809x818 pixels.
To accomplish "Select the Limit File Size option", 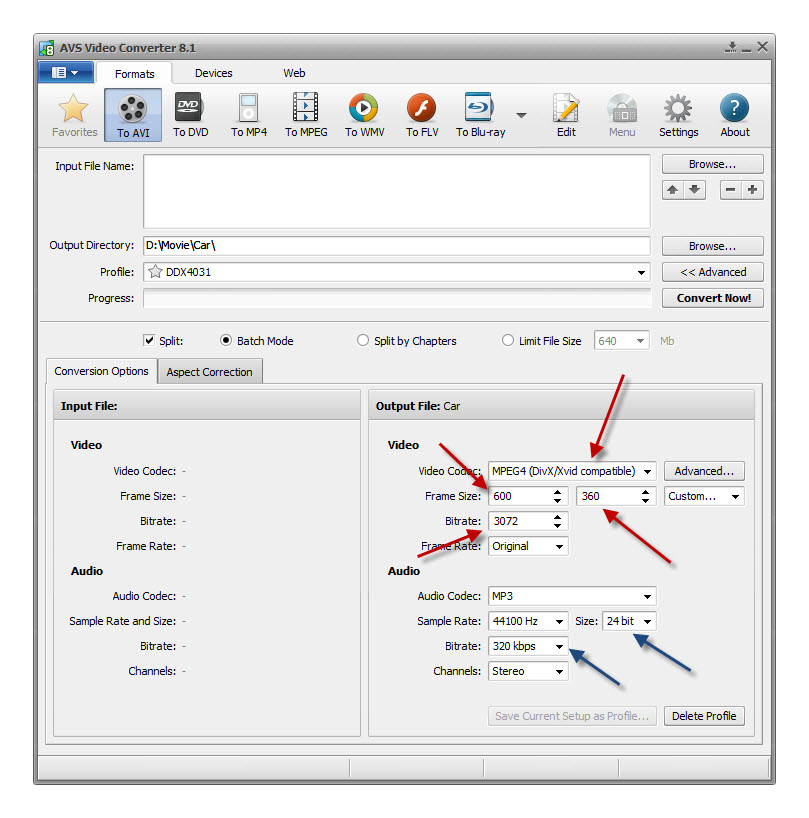I will click(x=508, y=341).
